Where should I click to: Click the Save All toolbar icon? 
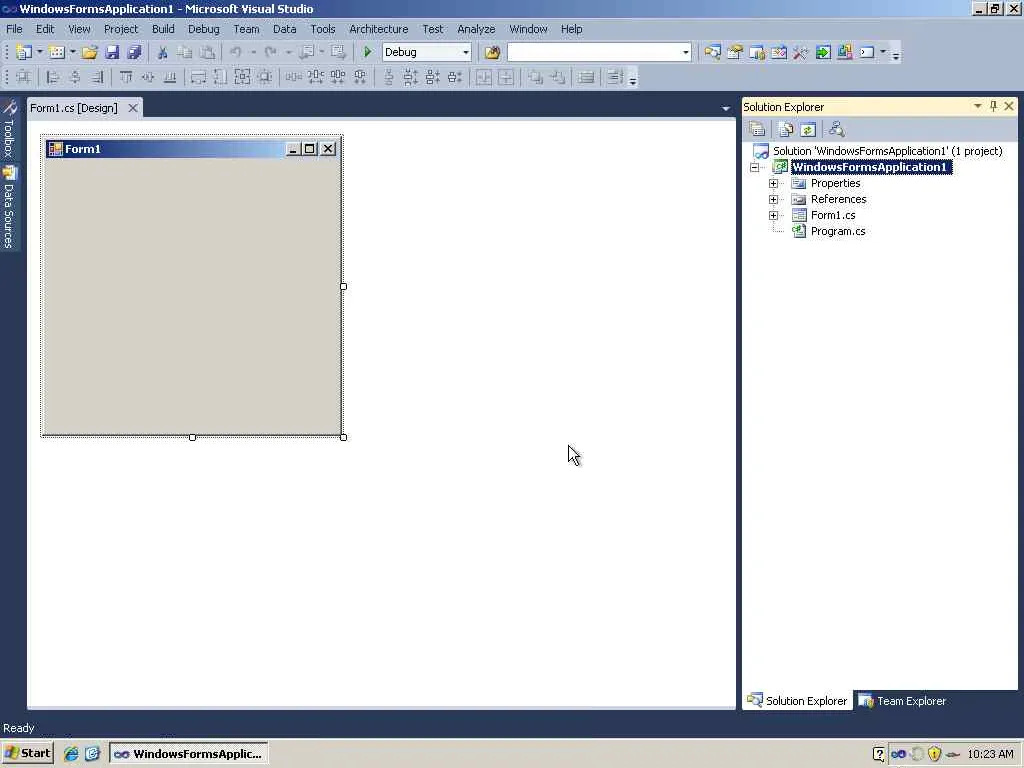135,52
